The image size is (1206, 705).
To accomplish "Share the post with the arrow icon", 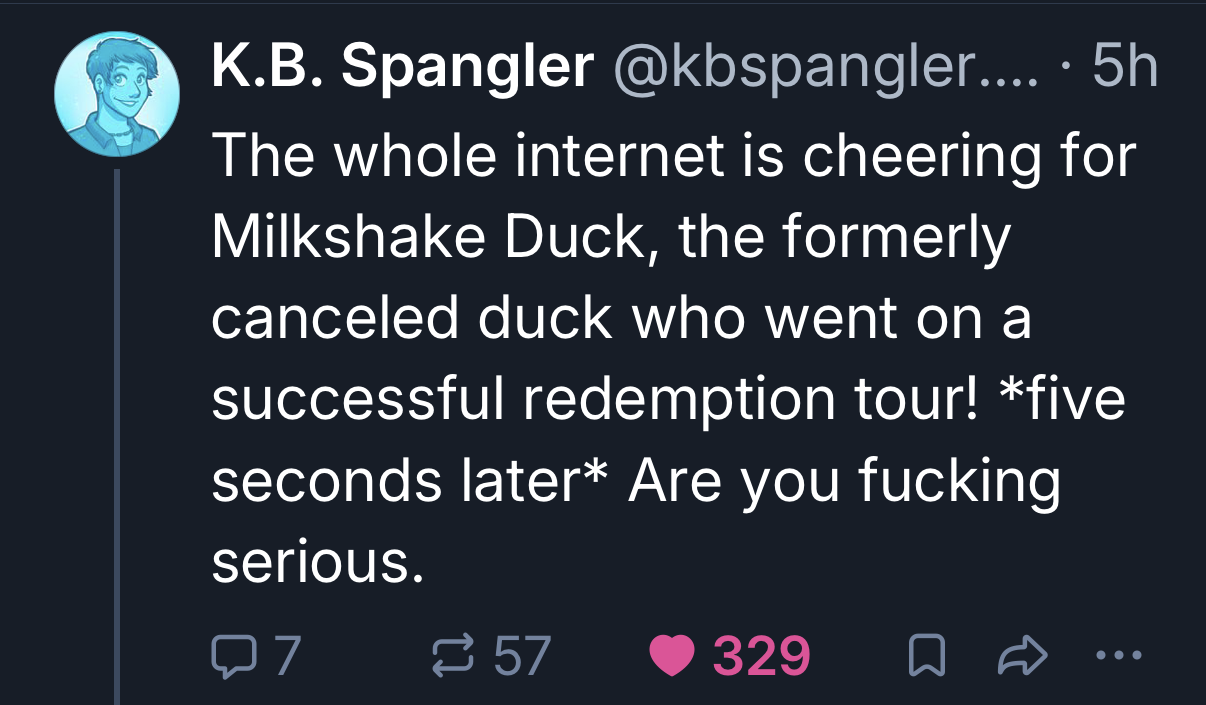I will point(1021,656).
